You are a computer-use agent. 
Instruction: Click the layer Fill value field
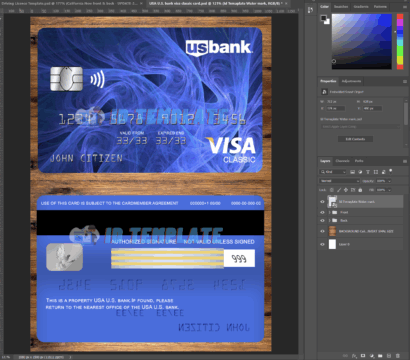click(381, 190)
